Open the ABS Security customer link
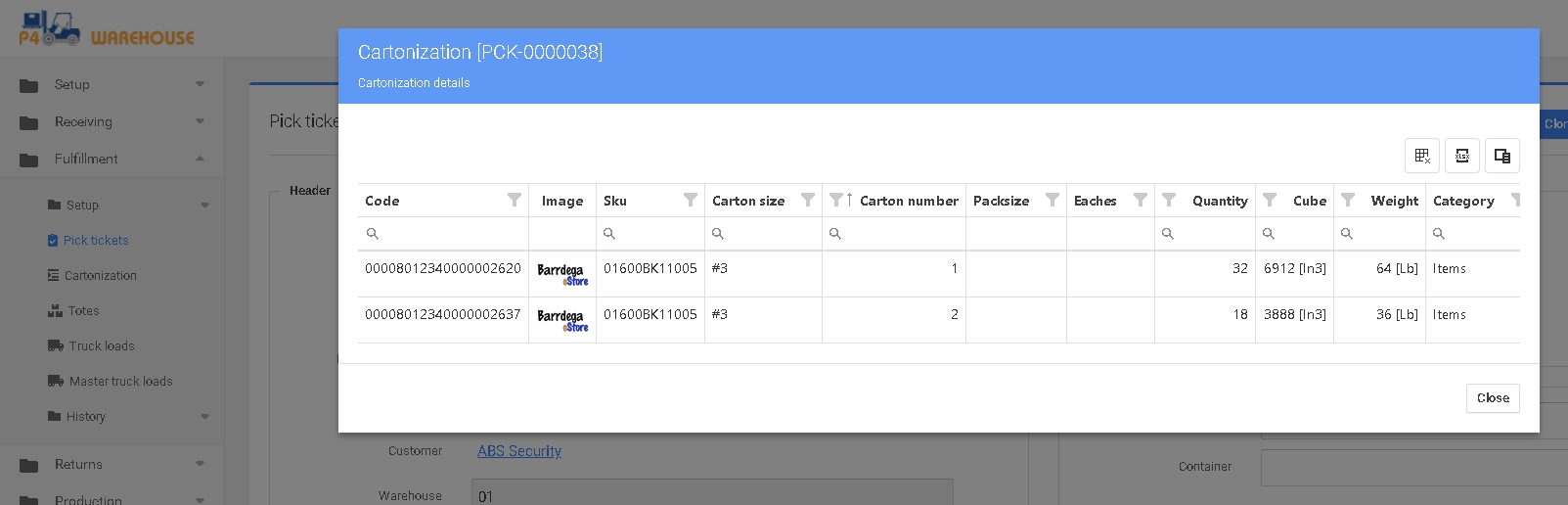 pyautogui.click(x=519, y=451)
